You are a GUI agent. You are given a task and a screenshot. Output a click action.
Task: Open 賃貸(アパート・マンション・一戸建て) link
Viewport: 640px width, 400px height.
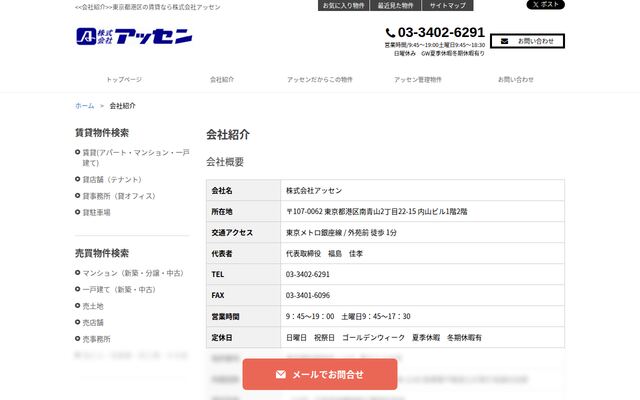coord(136,158)
